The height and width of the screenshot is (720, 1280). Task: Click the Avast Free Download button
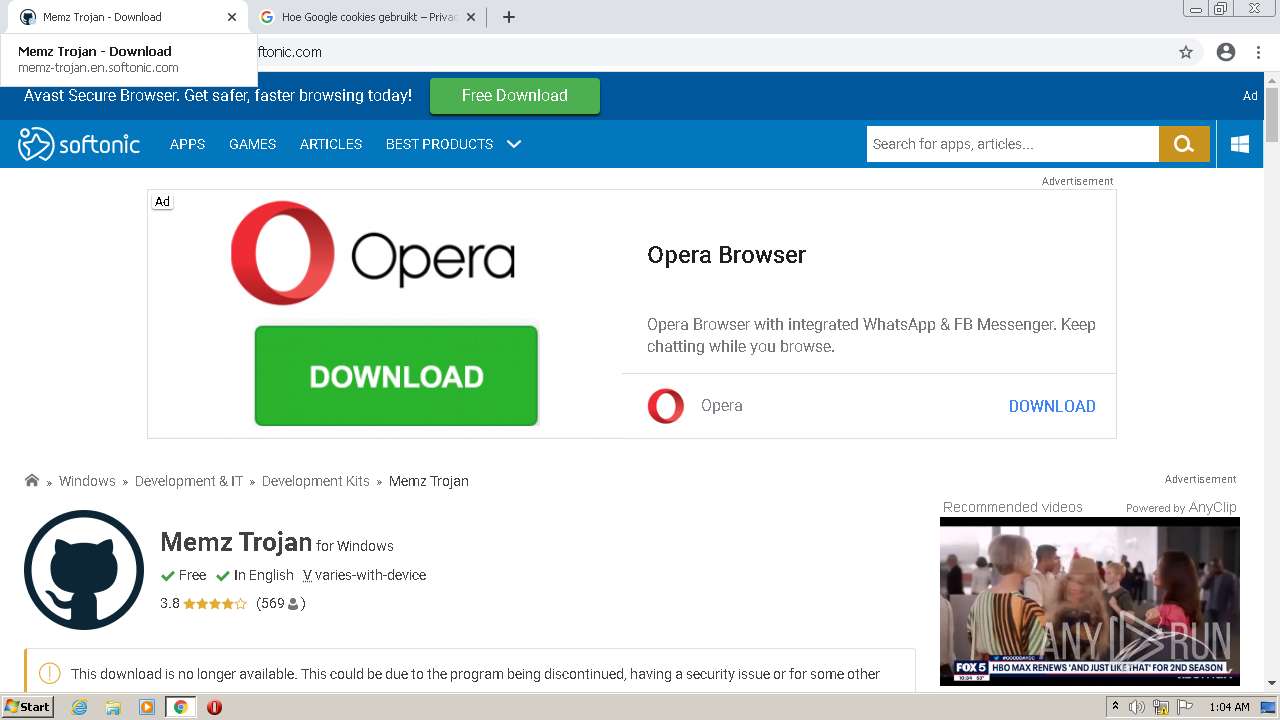coord(515,96)
